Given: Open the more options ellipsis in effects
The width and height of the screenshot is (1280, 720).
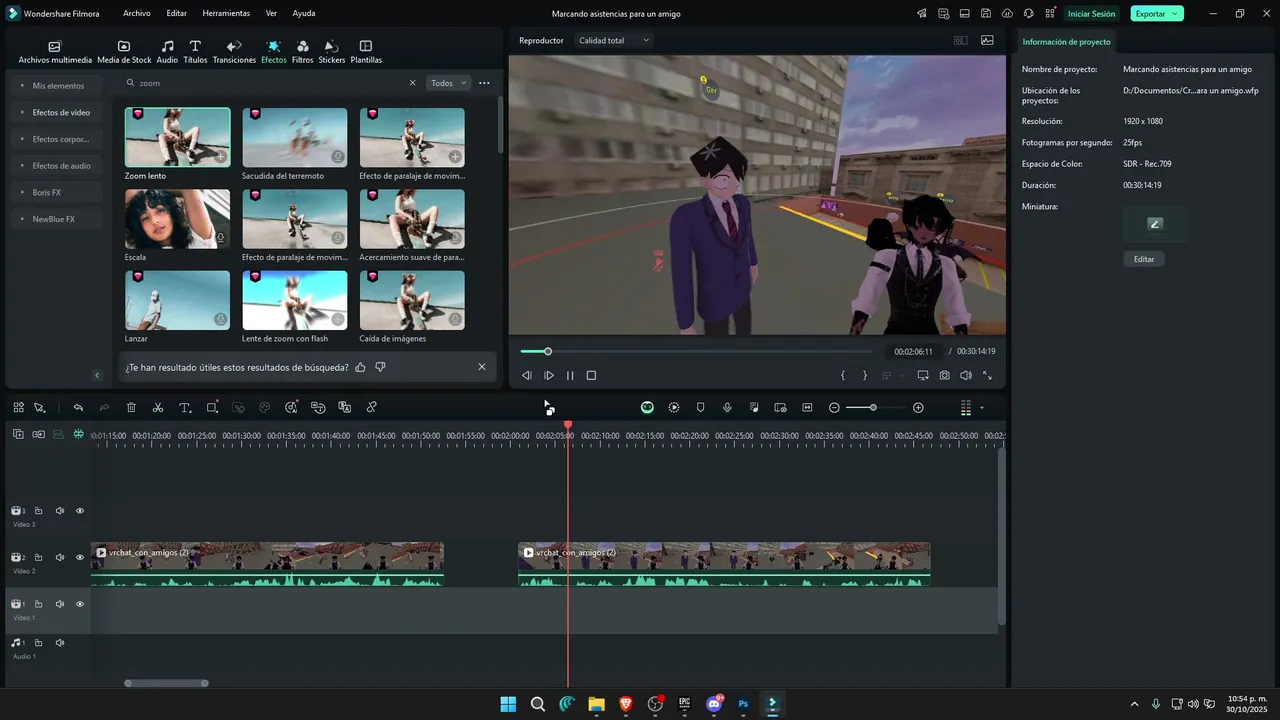Looking at the screenshot, I should (x=485, y=83).
